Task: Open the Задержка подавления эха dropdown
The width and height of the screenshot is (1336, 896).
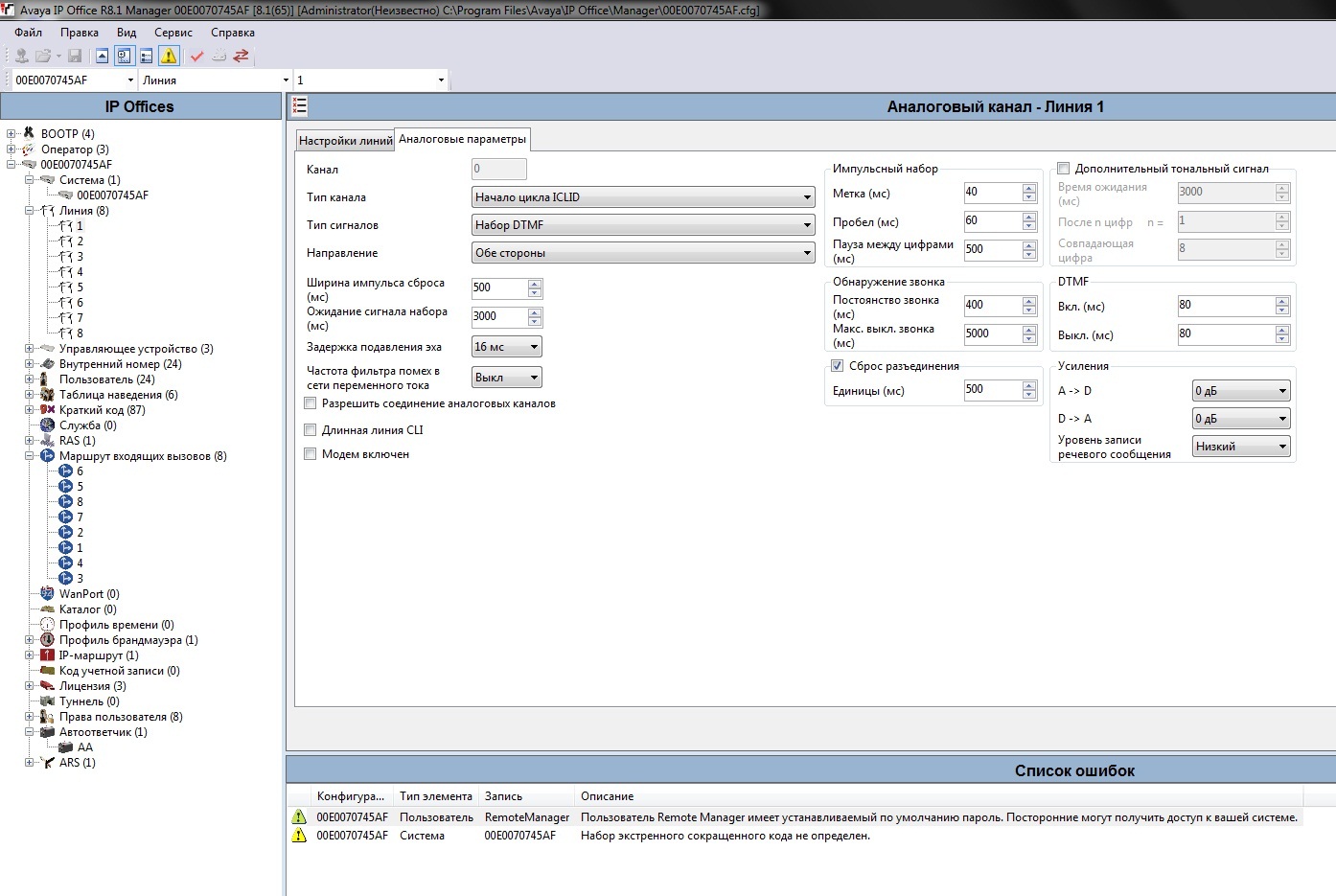Action: 507,347
